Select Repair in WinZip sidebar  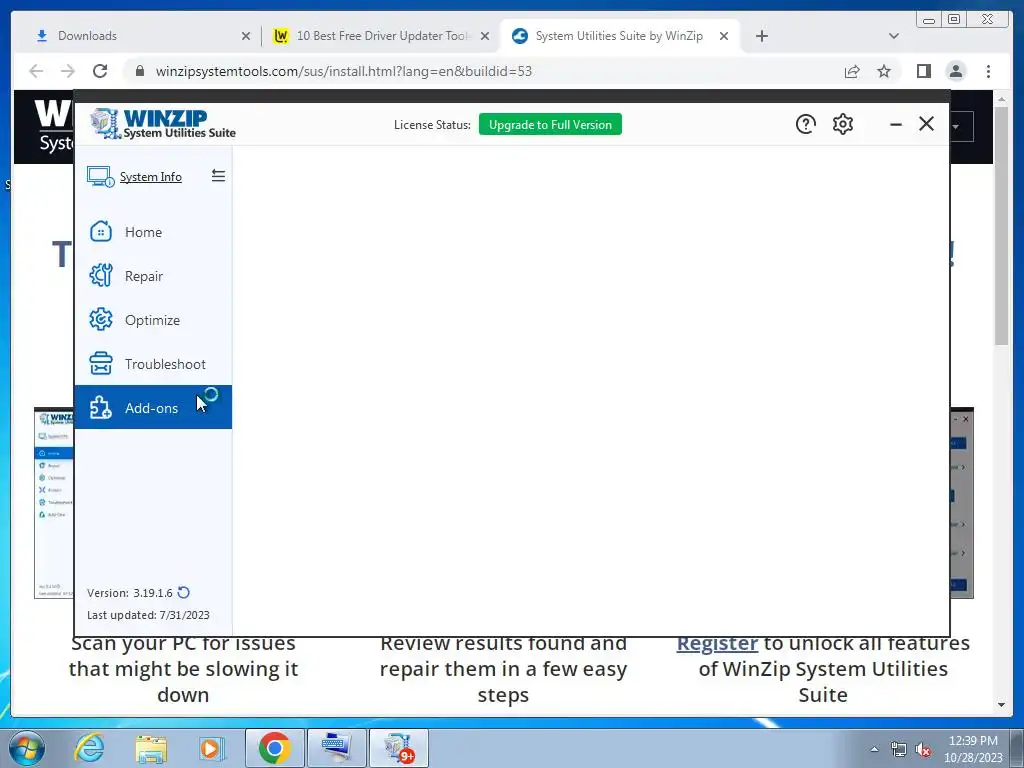[153, 276]
